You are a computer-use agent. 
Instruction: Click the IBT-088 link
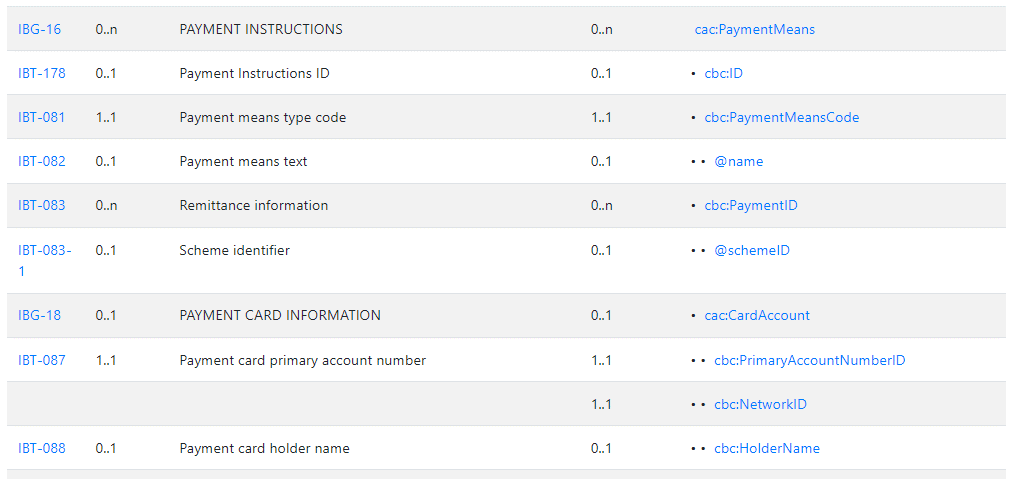[42, 448]
